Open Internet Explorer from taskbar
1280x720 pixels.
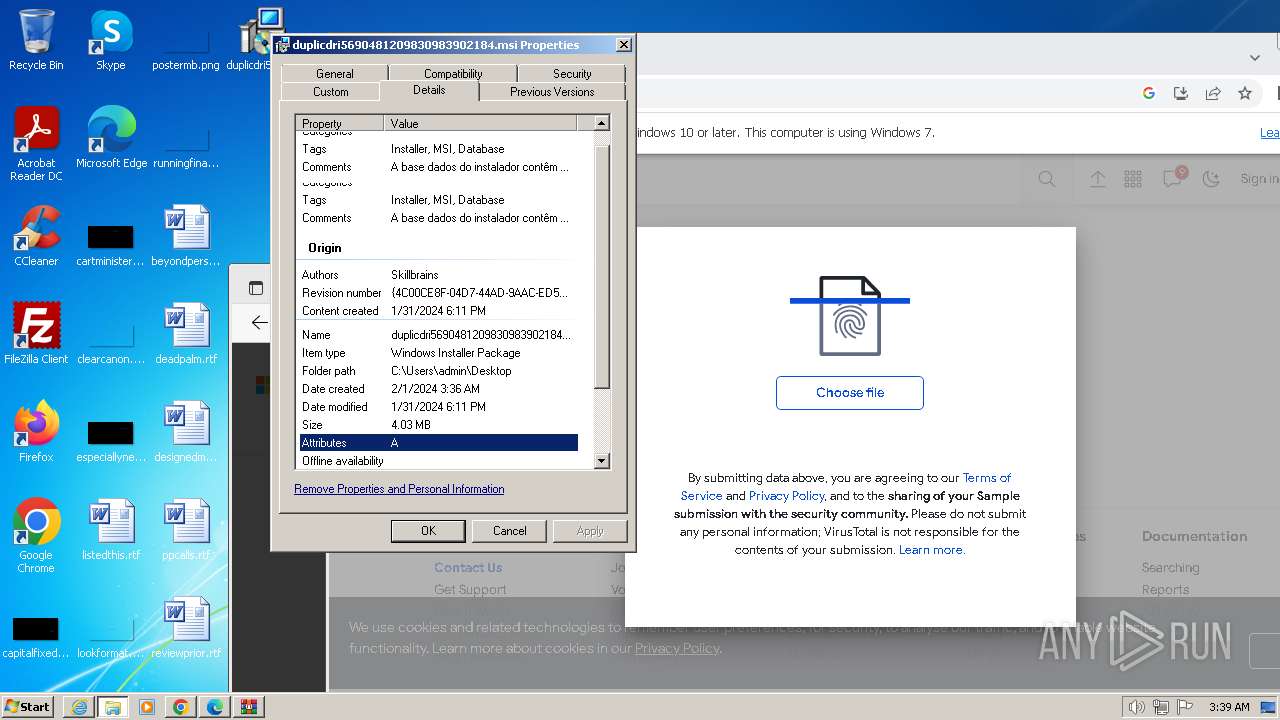click(x=79, y=707)
